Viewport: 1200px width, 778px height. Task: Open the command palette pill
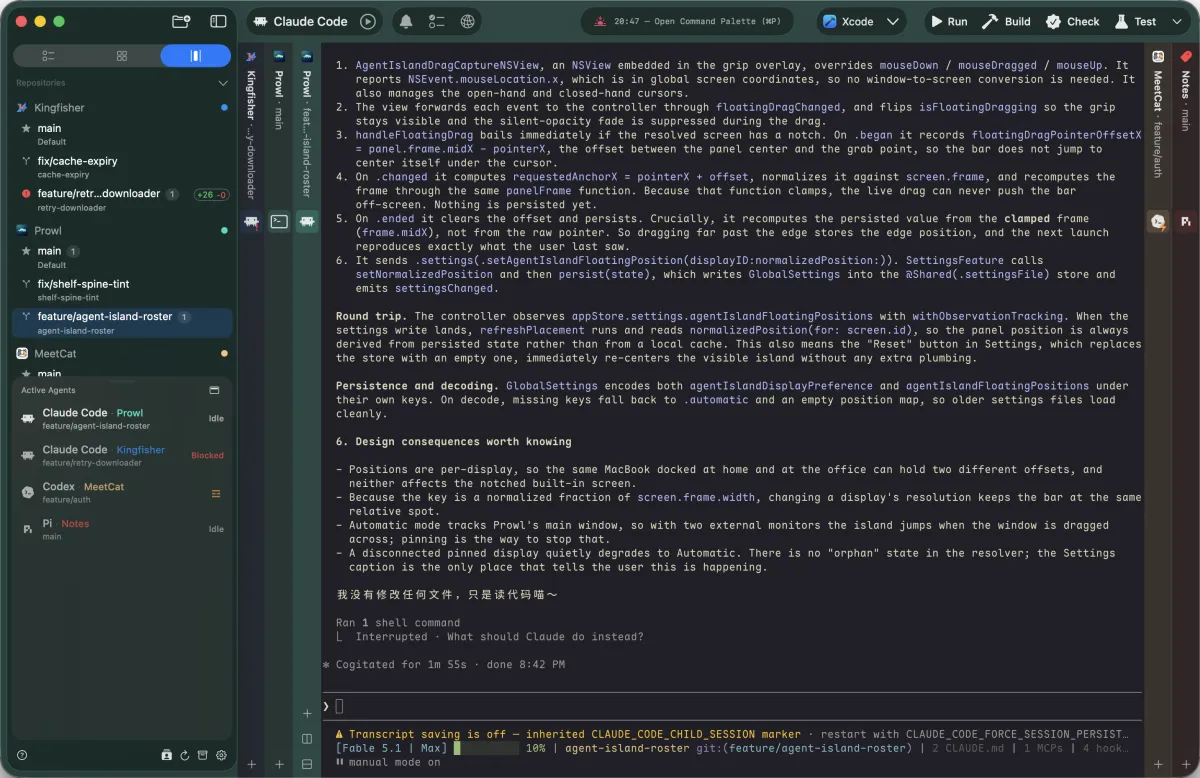687,21
